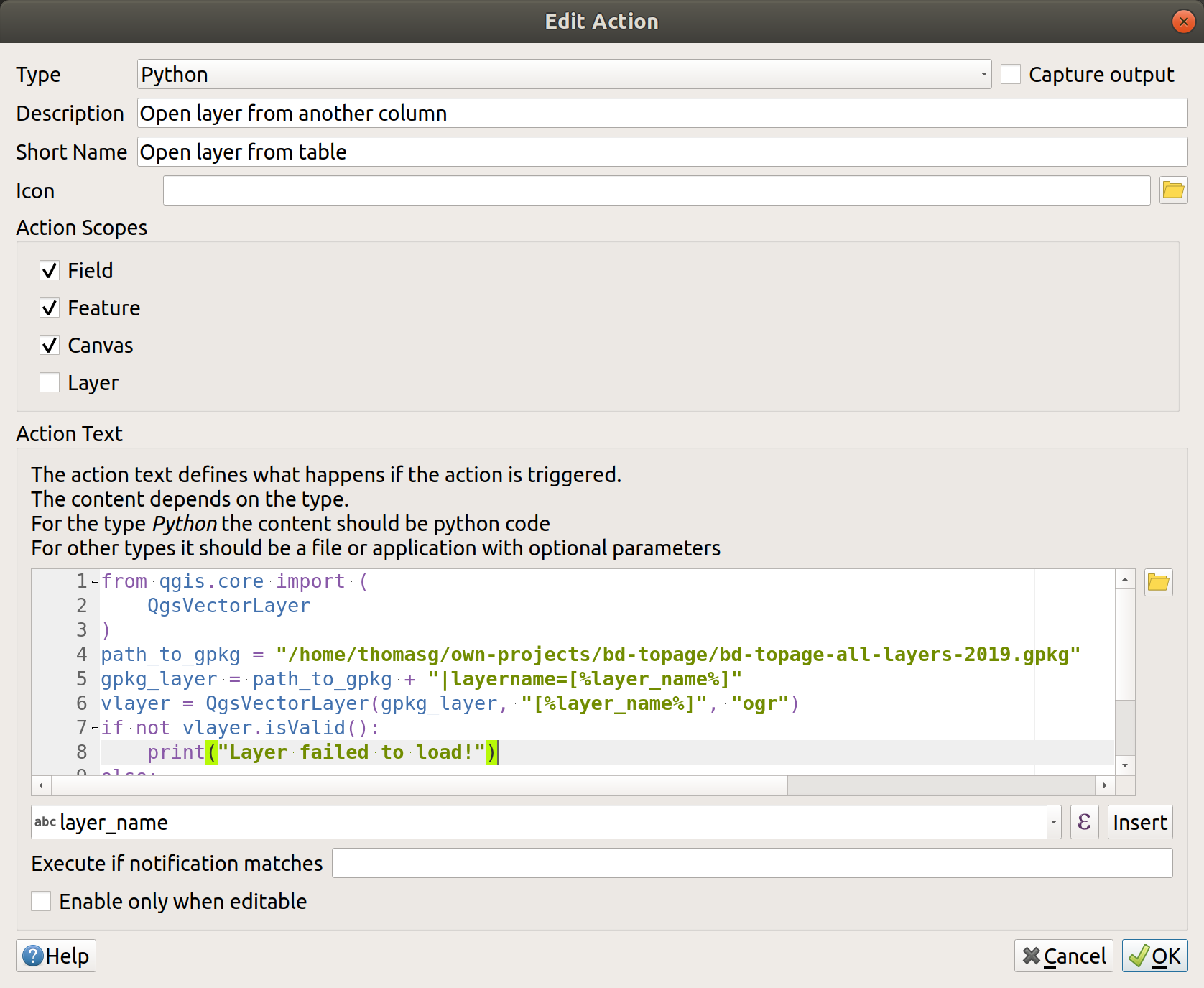
Task: Click the vertical scrollbar thumb in code editor
Action: click(1125, 644)
